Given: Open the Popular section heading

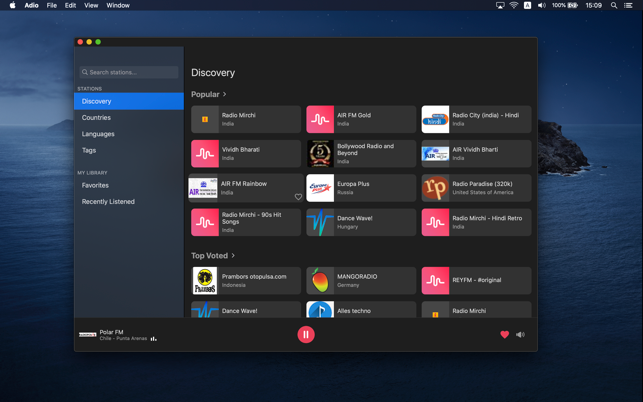Looking at the screenshot, I should click(x=205, y=94).
